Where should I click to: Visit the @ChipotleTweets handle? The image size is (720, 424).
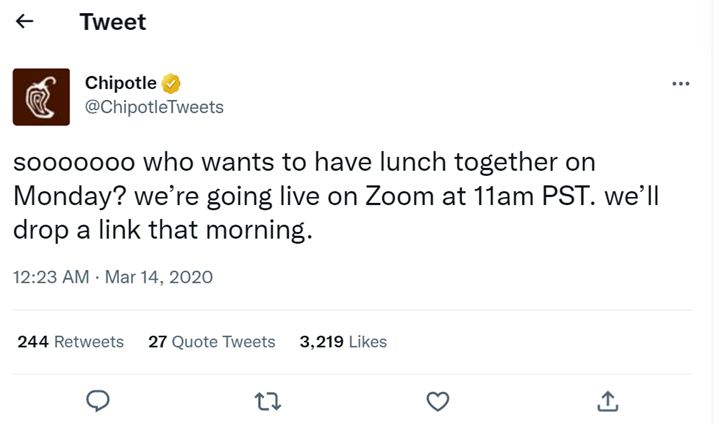(154, 107)
